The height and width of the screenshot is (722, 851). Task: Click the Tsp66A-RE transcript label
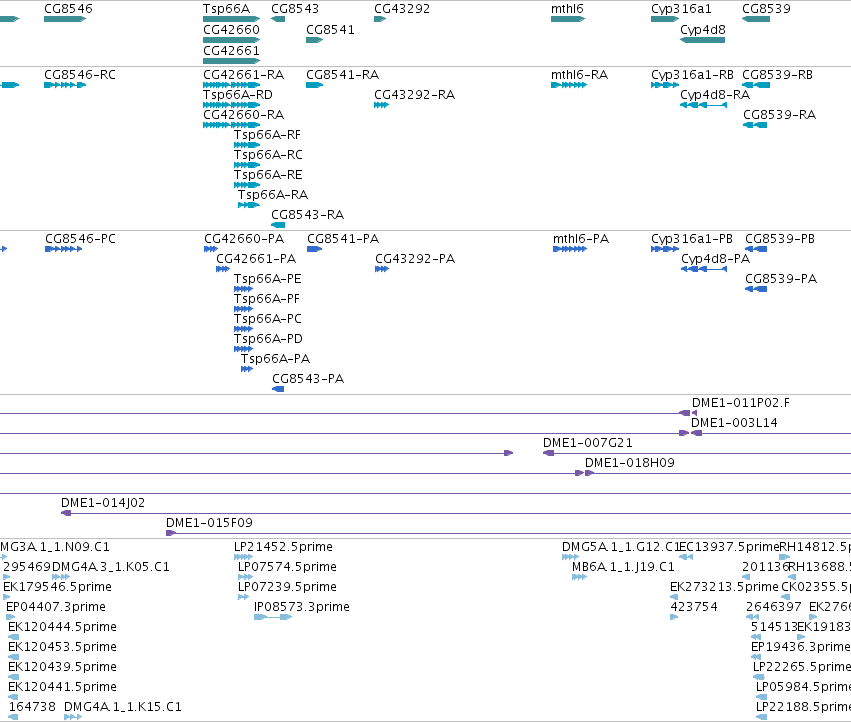[x=268, y=175]
